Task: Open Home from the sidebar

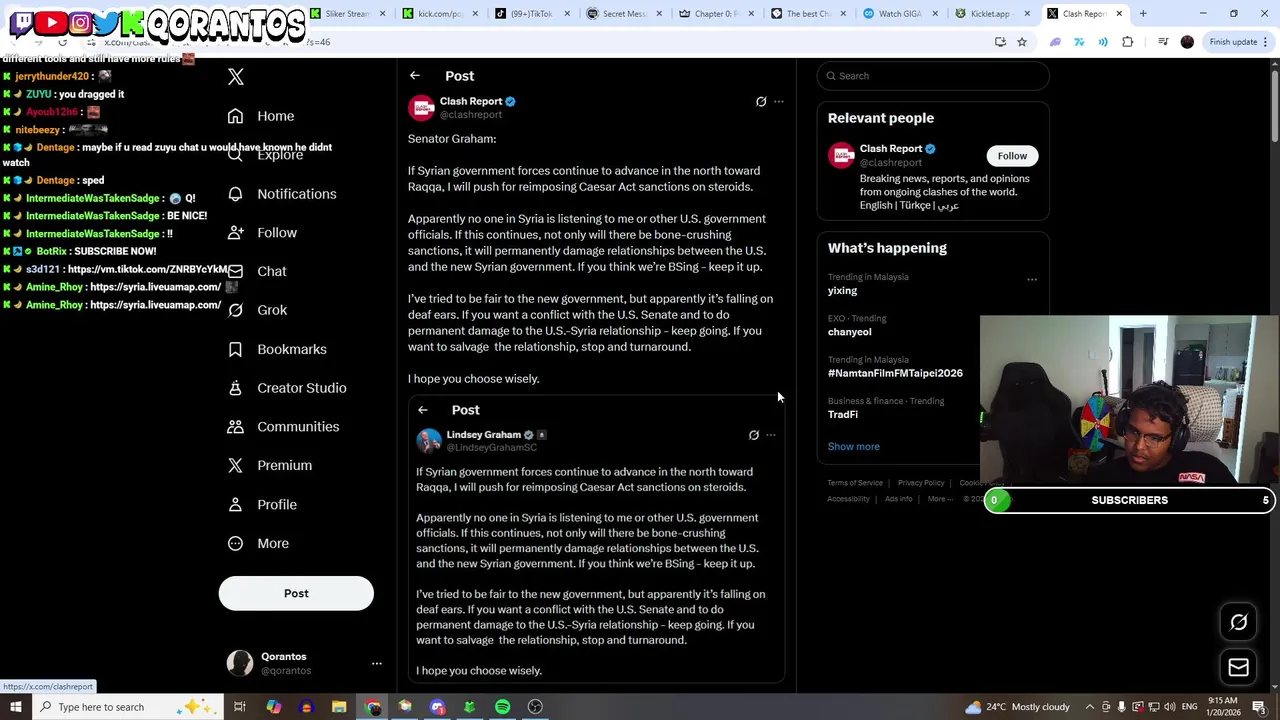Action: click(x=261, y=116)
